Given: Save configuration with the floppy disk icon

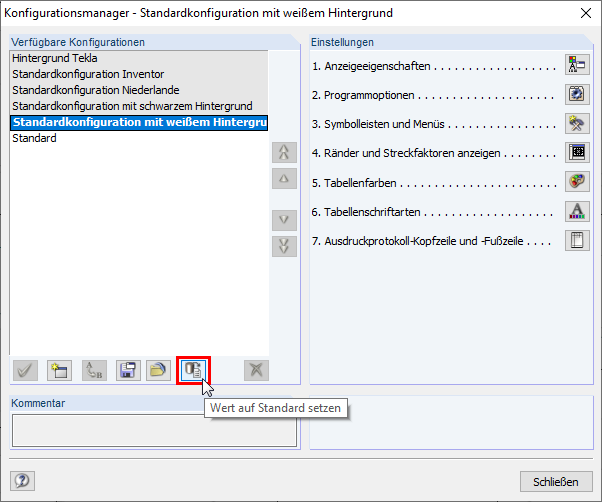Looking at the screenshot, I should [128, 370].
